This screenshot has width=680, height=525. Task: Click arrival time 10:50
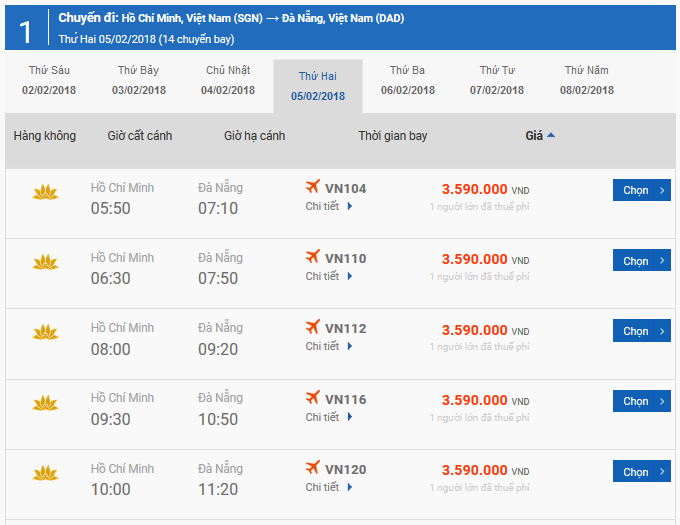pos(218,419)
